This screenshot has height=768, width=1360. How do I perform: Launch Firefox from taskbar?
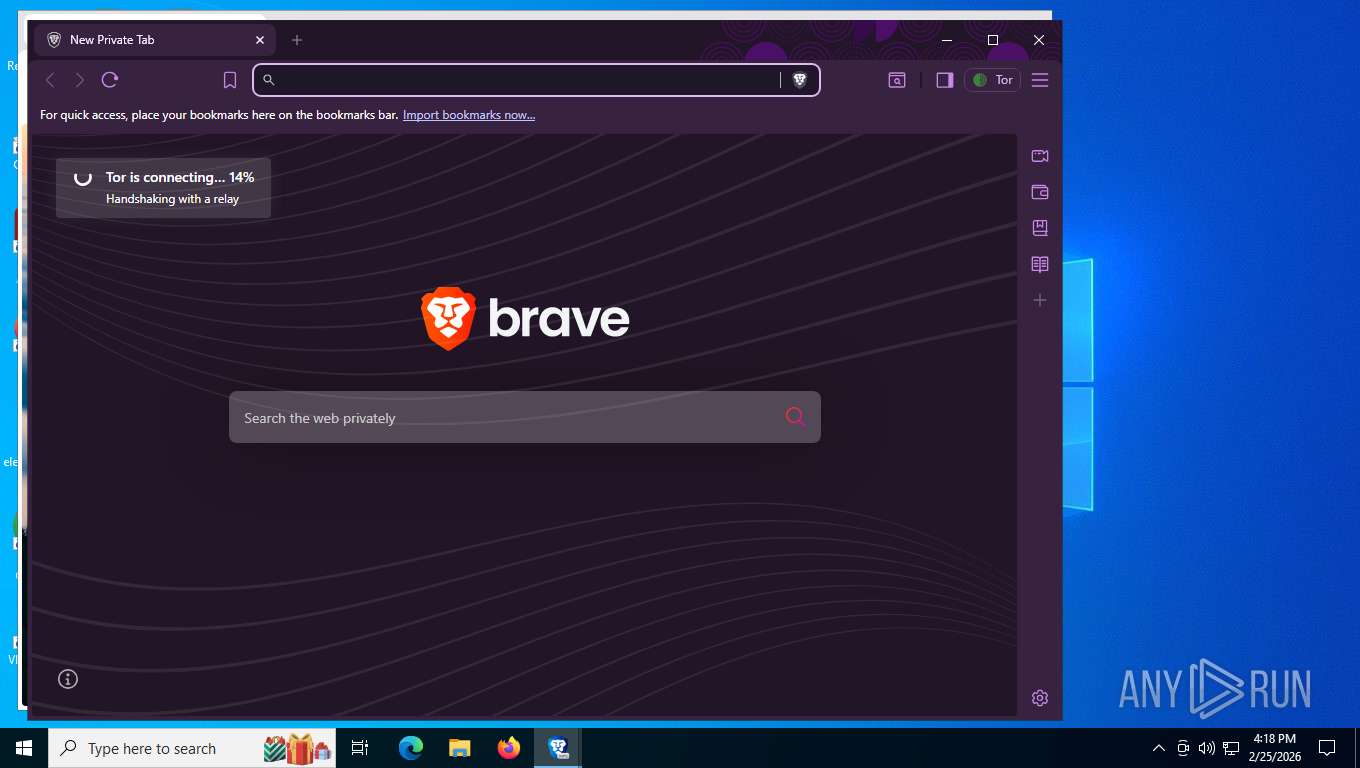509,748
